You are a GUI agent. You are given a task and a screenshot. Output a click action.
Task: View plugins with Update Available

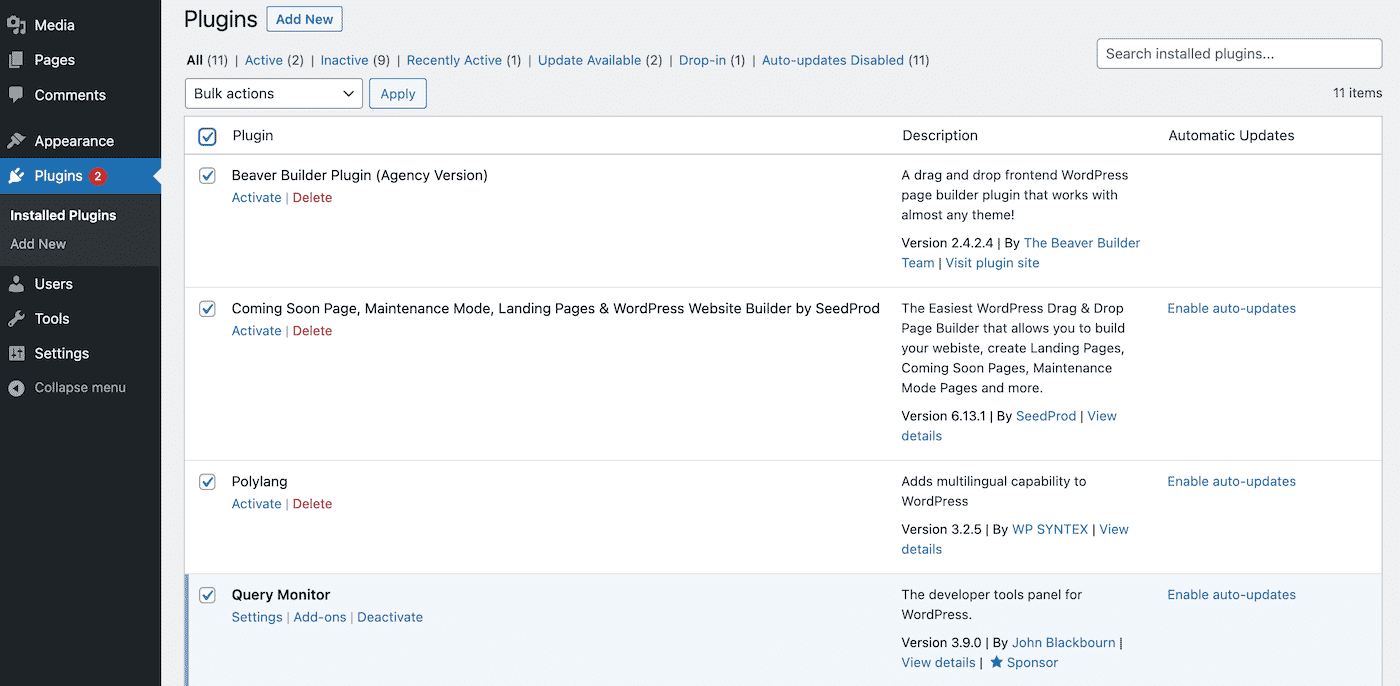click(589, 60)
